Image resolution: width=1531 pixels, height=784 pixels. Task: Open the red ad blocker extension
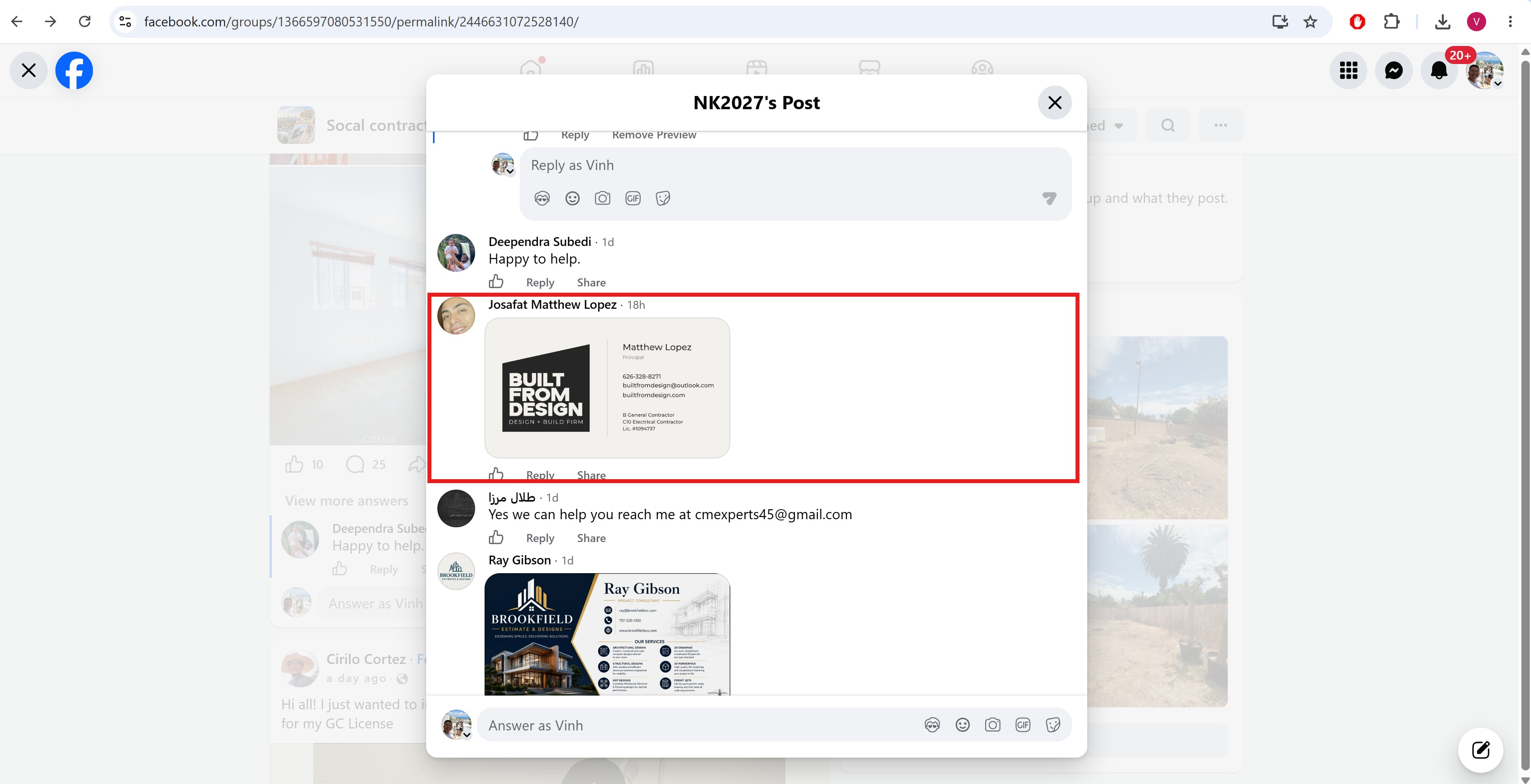pyautogui.click(x=1357, y=21)
